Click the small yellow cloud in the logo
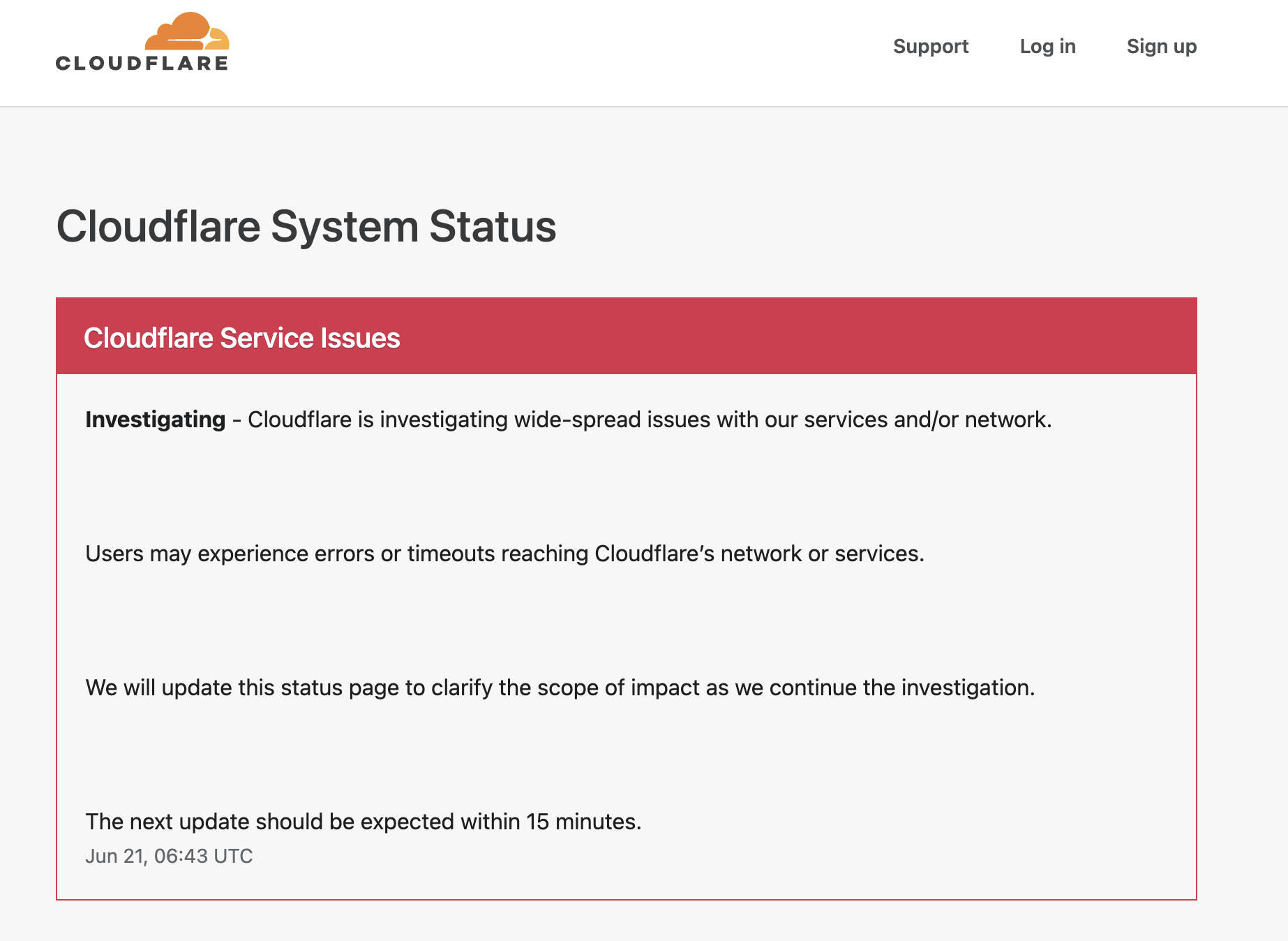1288x941 pixels. click(218, 39)
